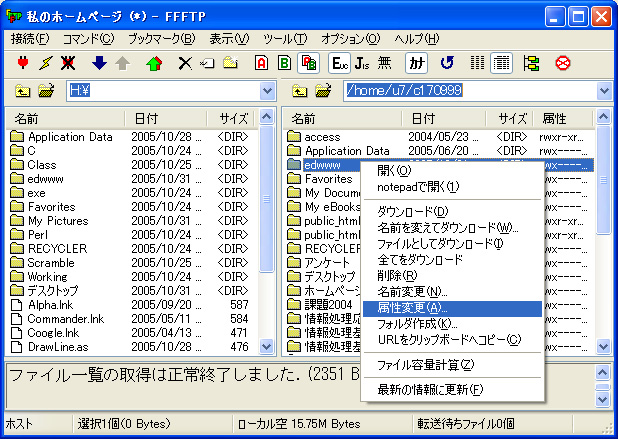
Task: Toggle JIS kanji code conversion
Action: (362, 63)
